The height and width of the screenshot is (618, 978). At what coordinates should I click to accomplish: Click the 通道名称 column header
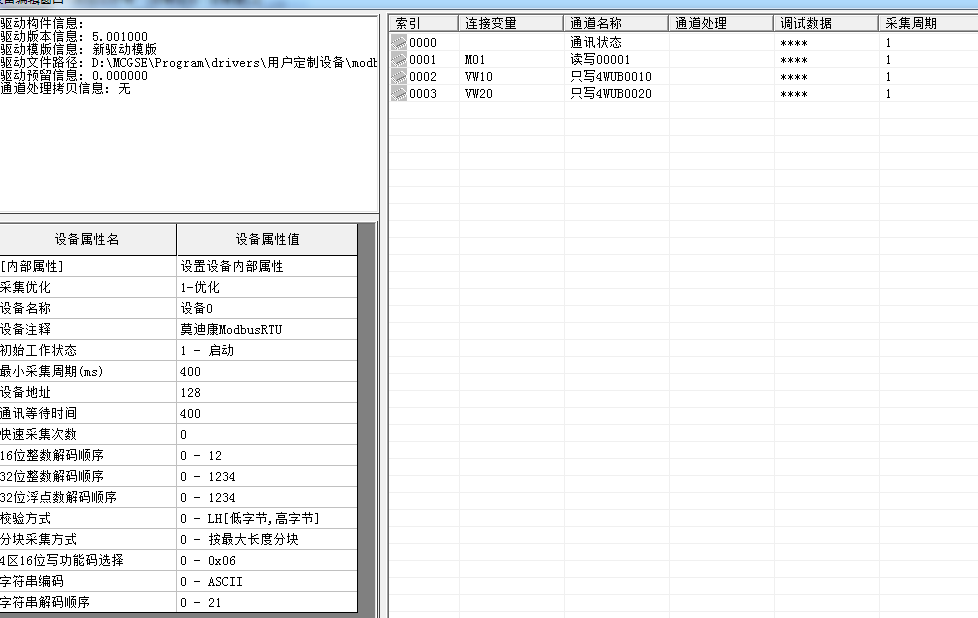click(x=616, y=23)
